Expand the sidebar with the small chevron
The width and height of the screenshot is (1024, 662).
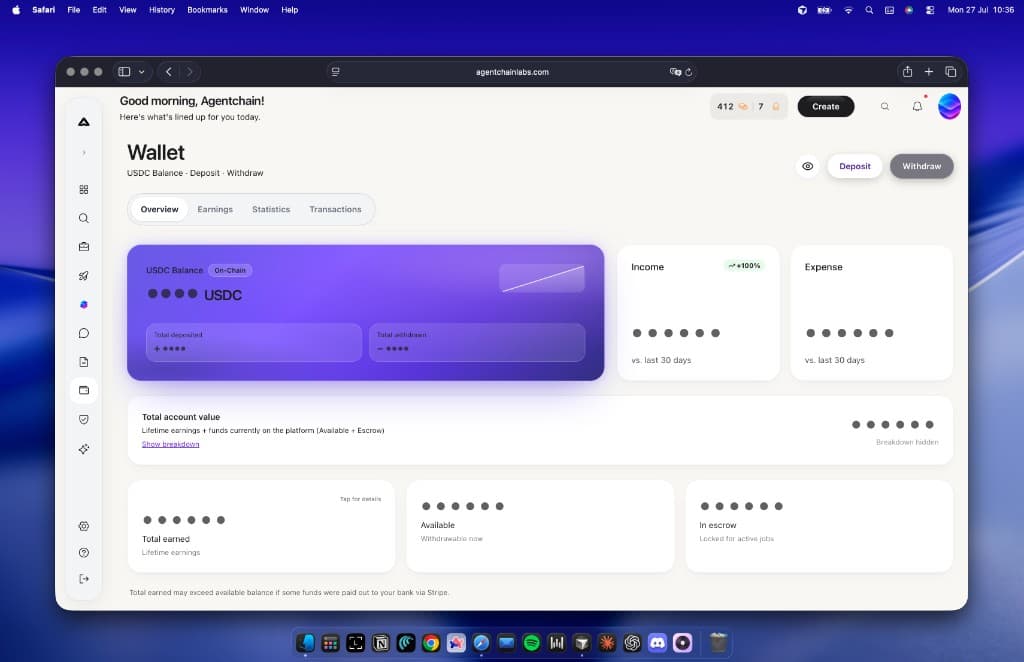pyautogui.click(x=84, y=153)
